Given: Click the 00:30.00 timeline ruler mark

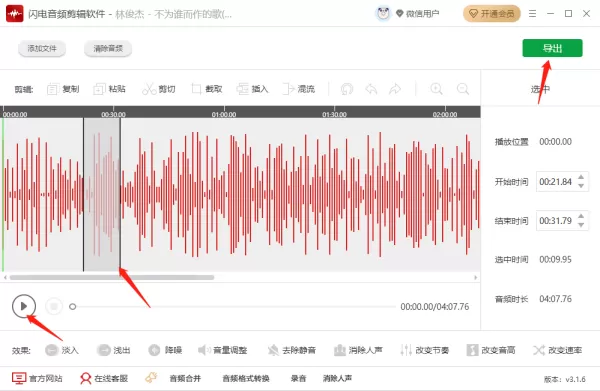Looking at the screenshot, I should coord(113,114).
